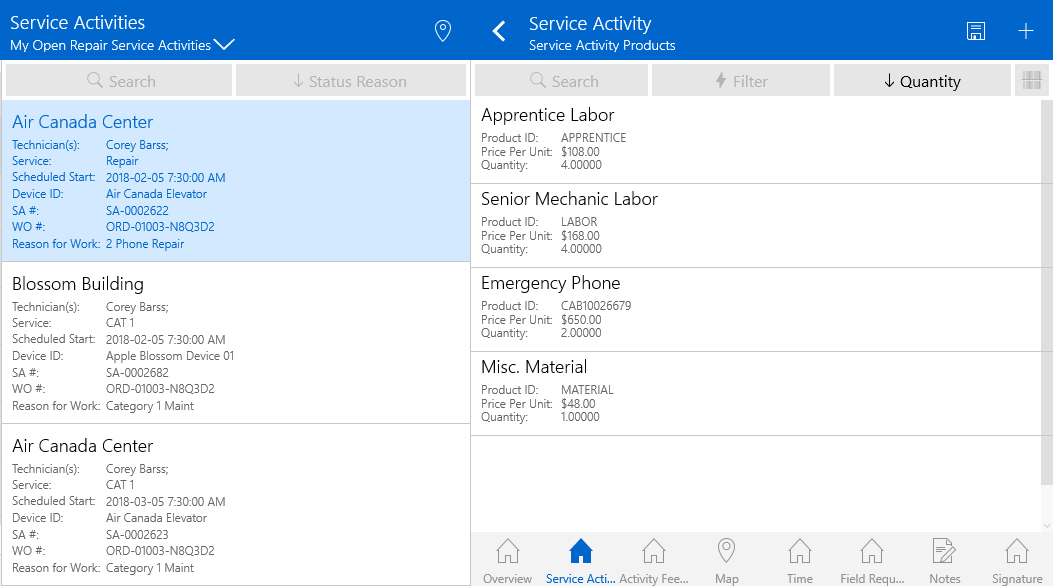Change Quantity sort order
The image size is (1053, 586).
921,81
